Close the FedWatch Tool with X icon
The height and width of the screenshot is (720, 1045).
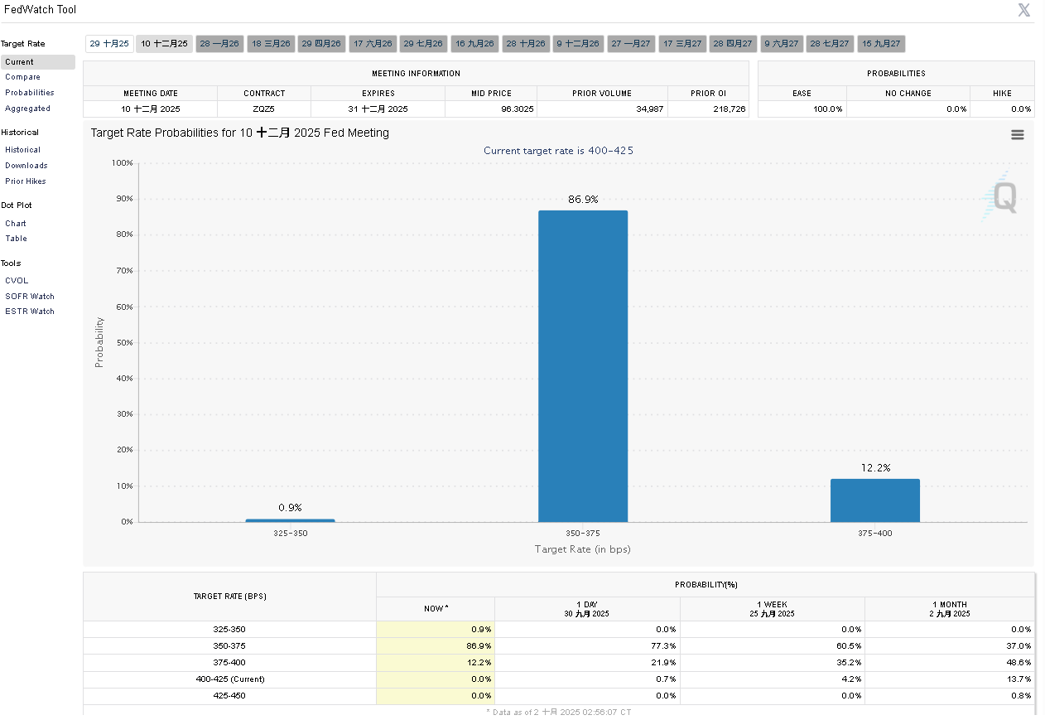tap(1024, 10)
